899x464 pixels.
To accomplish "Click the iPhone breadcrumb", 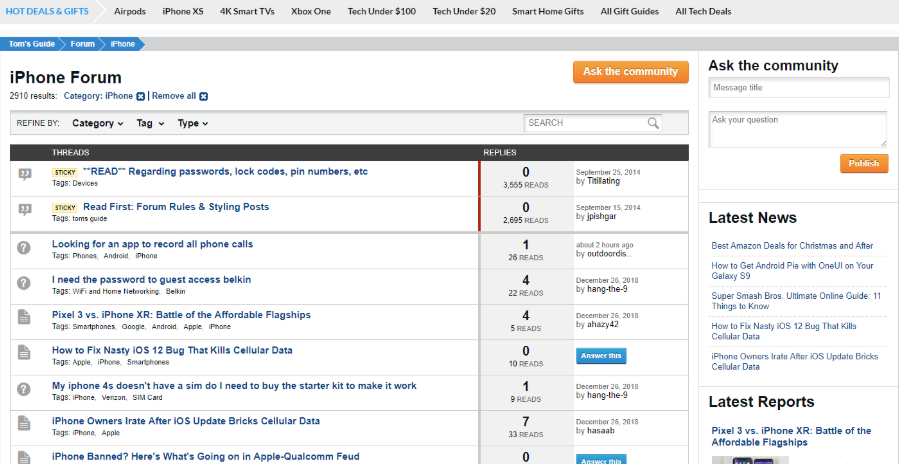I will [123, 44].
